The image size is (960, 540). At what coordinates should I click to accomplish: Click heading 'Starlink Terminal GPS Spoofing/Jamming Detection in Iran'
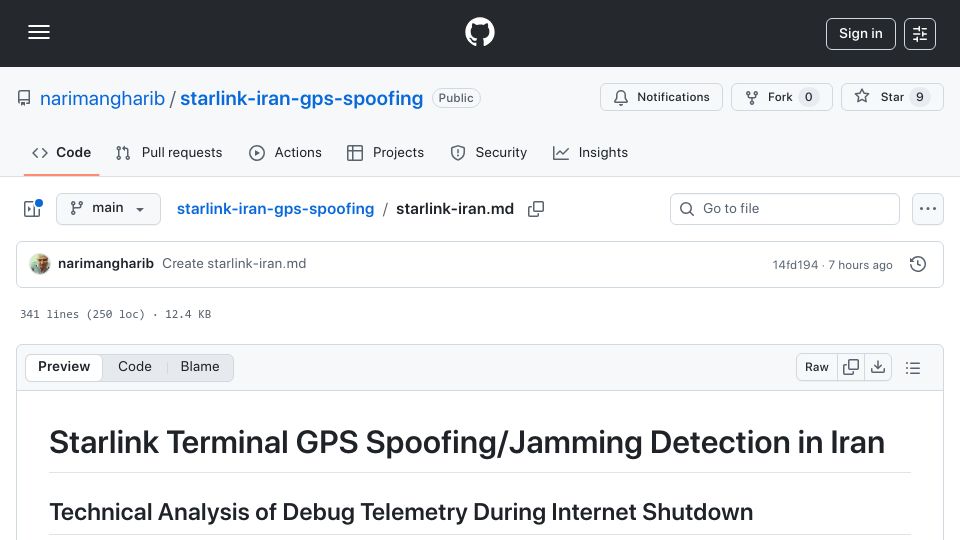coord(467,442)
